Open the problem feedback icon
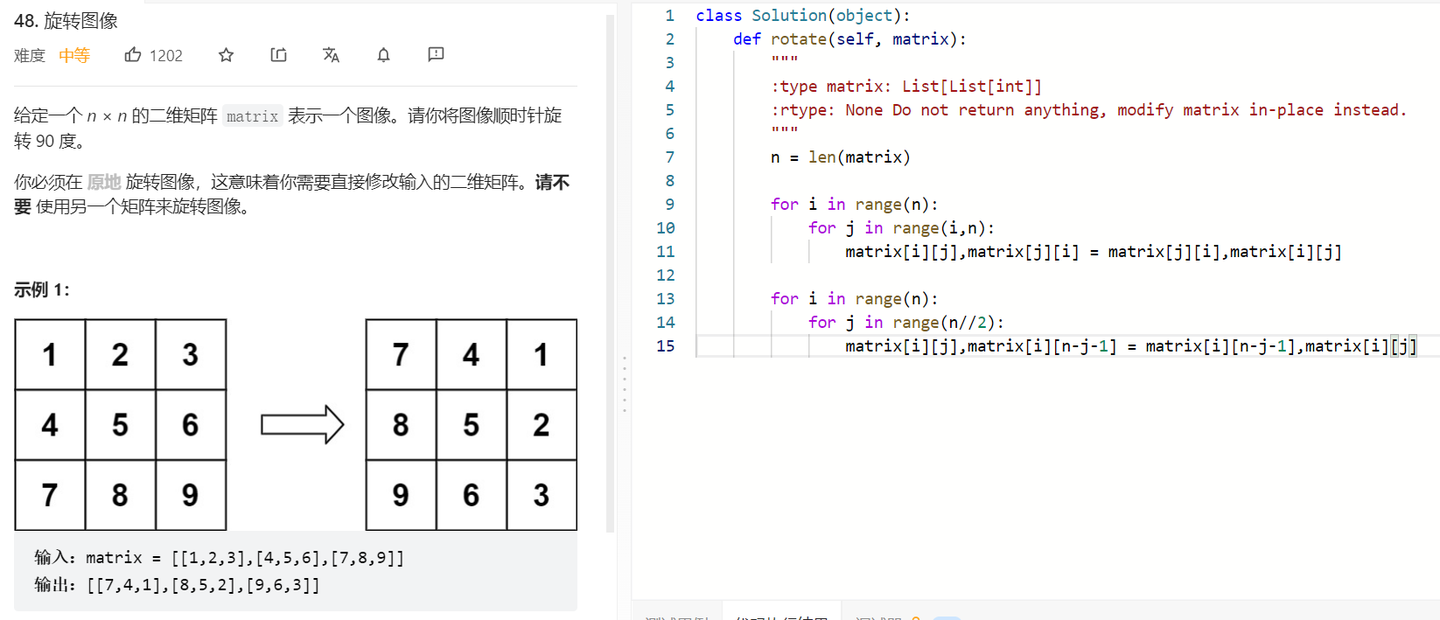1440x620 pixels. click(435, 55)
